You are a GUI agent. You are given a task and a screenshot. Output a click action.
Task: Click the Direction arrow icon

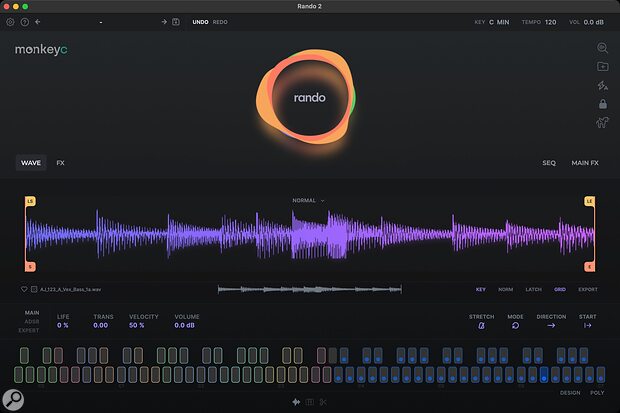[x=551, y=326]
